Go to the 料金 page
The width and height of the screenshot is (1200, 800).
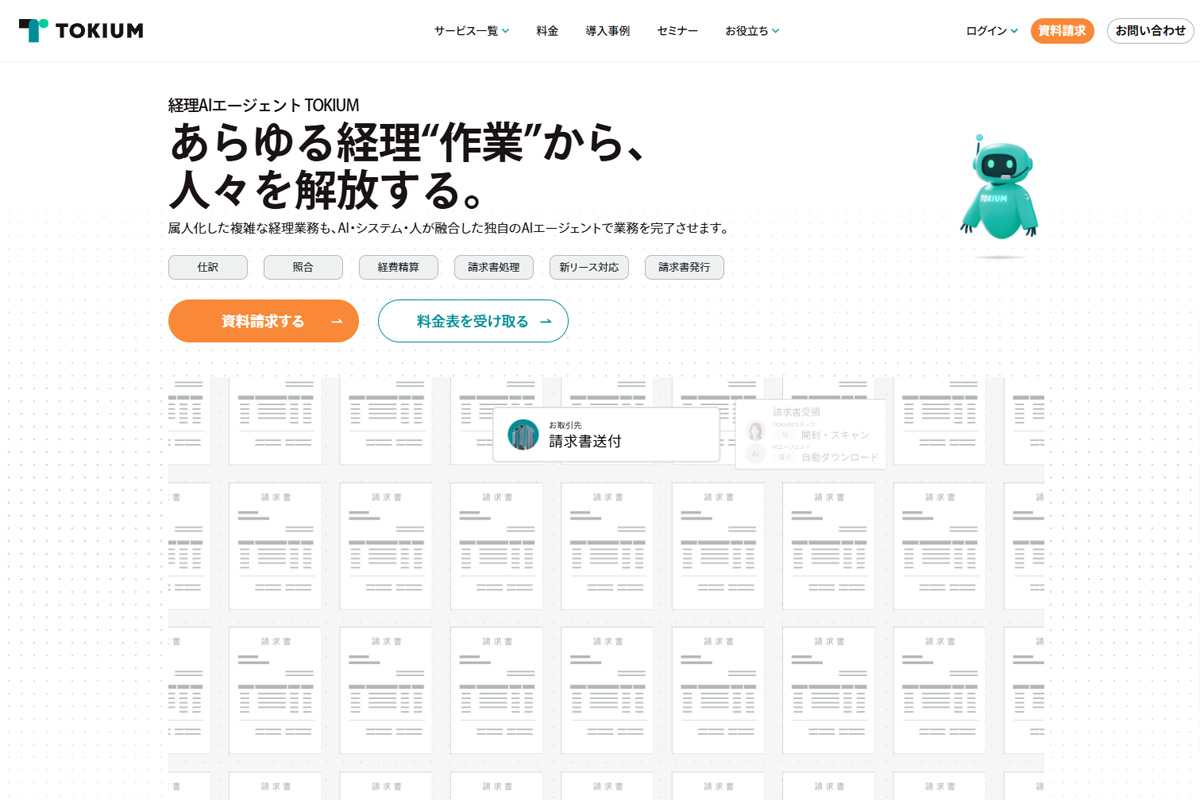tap(547, 31)
